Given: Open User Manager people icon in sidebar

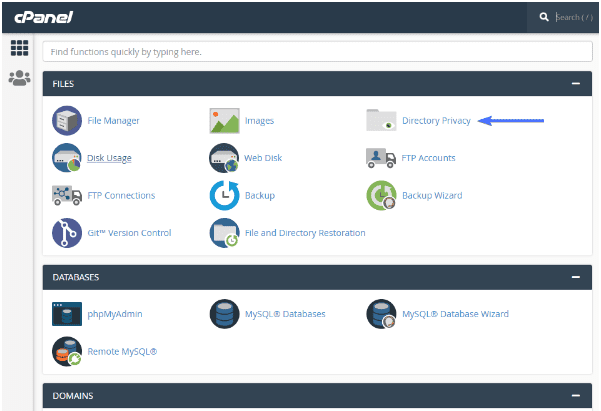Looking at the screenshot, I should 19,78.
